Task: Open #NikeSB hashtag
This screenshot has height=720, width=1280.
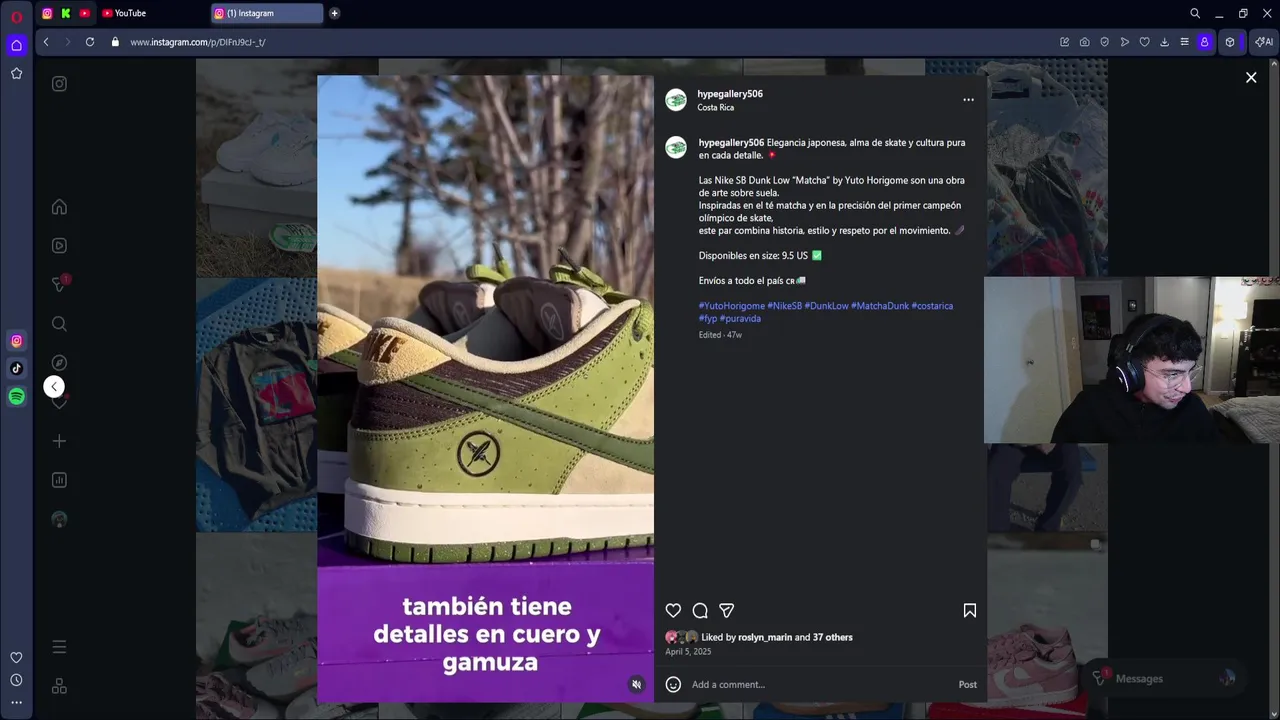Action: click(785, 306)
